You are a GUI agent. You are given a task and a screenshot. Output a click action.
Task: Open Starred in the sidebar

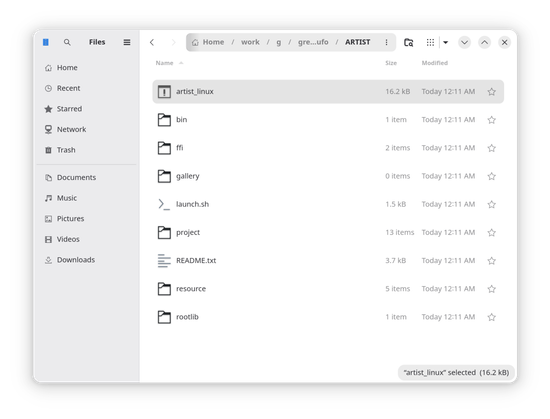tap(86, 109)
